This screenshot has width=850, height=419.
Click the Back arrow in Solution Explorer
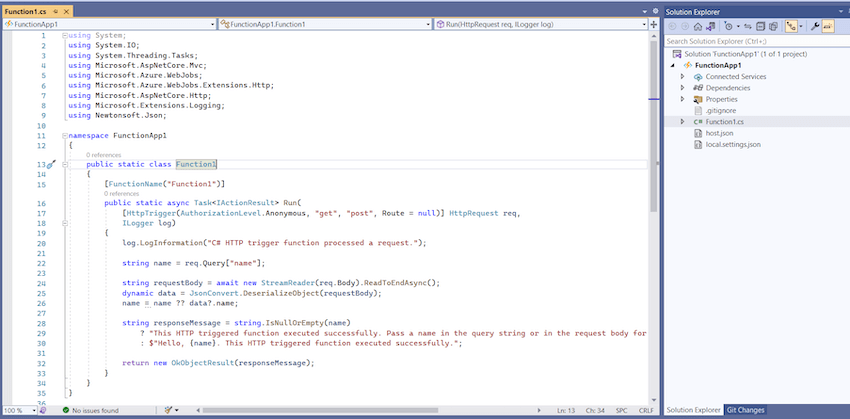672,27
